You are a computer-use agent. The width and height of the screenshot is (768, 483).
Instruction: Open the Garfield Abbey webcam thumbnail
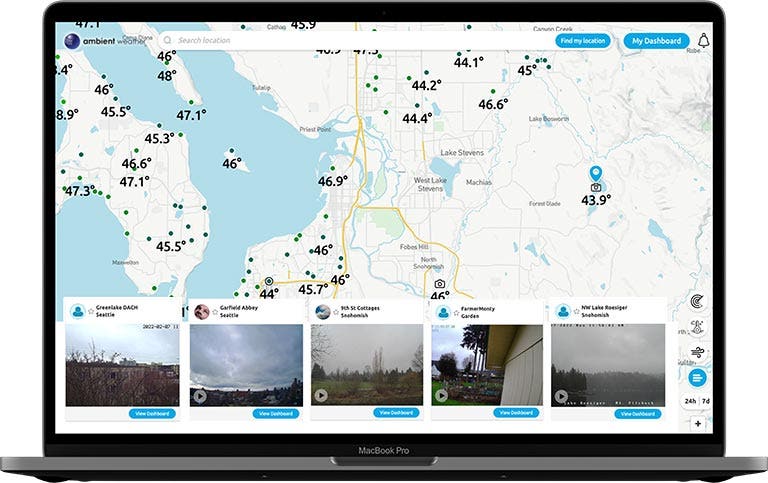246,365
